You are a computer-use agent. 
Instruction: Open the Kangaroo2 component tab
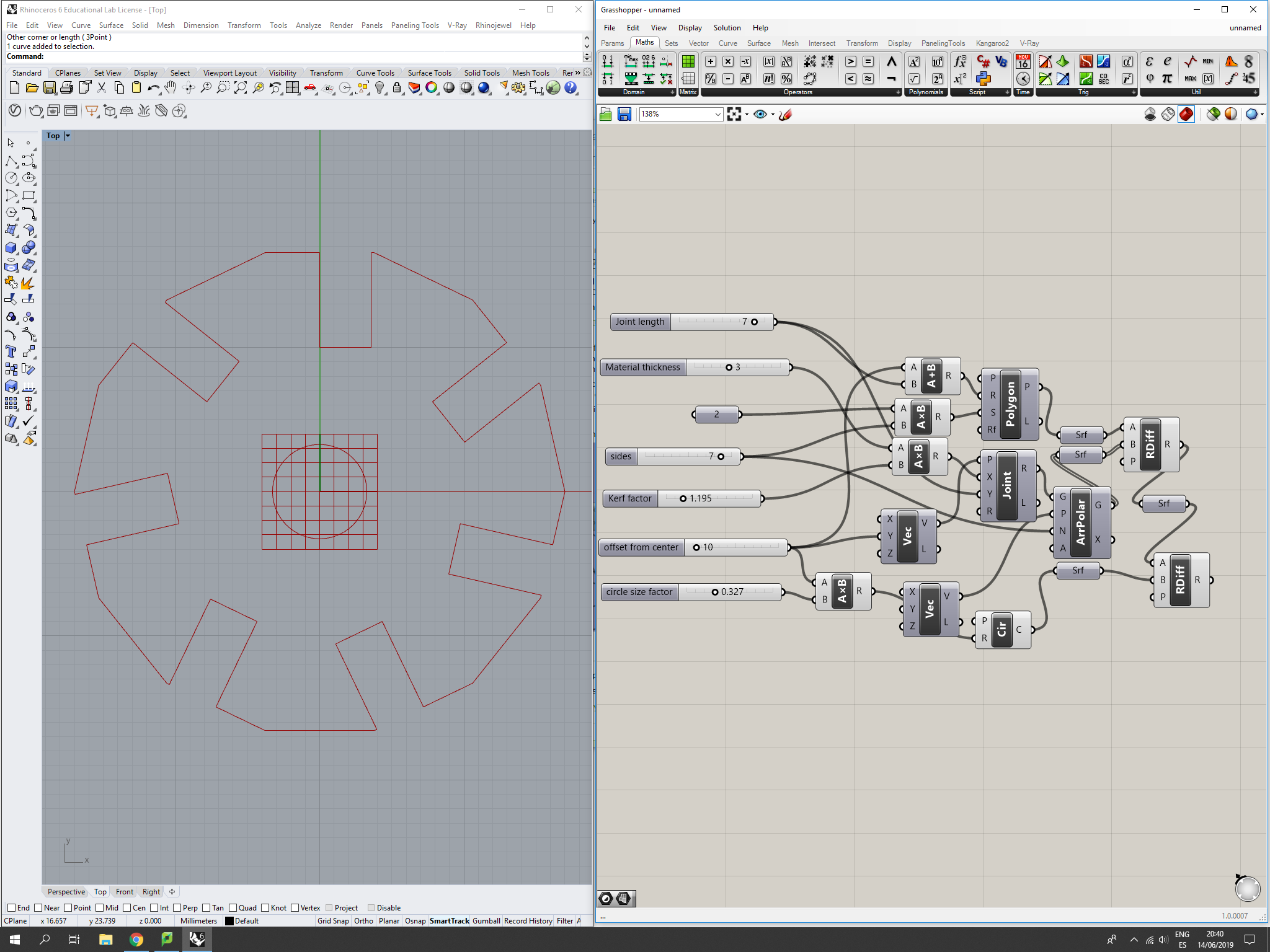[x=992, y=43]
